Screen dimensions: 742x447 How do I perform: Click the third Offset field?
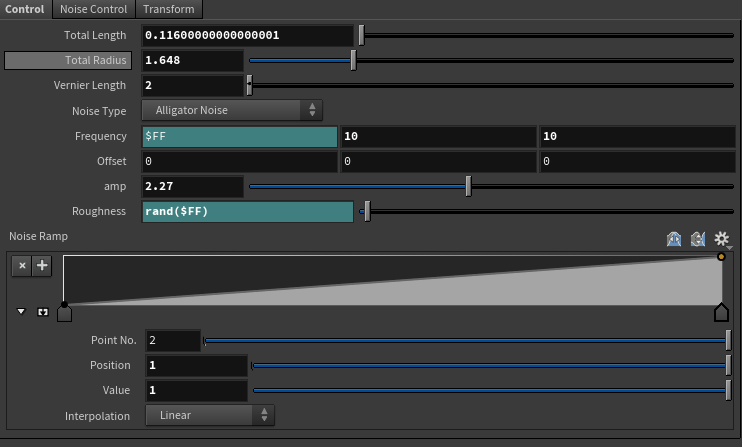[637, 161]
